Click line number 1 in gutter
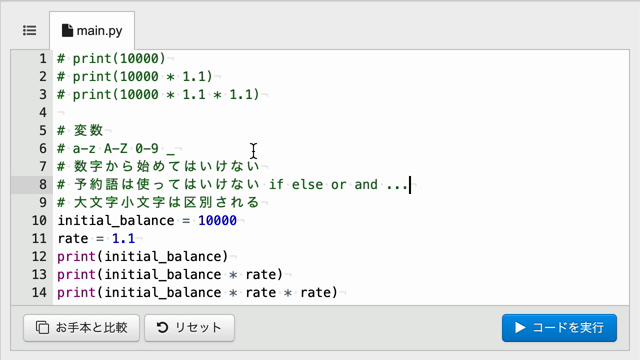The width and height of the screenshot is (640, 360). [x=43, y=59]
